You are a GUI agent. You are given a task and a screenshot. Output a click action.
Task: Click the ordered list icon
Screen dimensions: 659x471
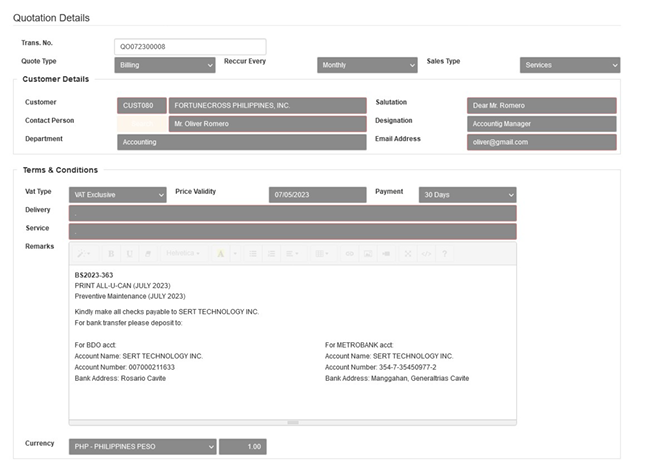(271, 254)
